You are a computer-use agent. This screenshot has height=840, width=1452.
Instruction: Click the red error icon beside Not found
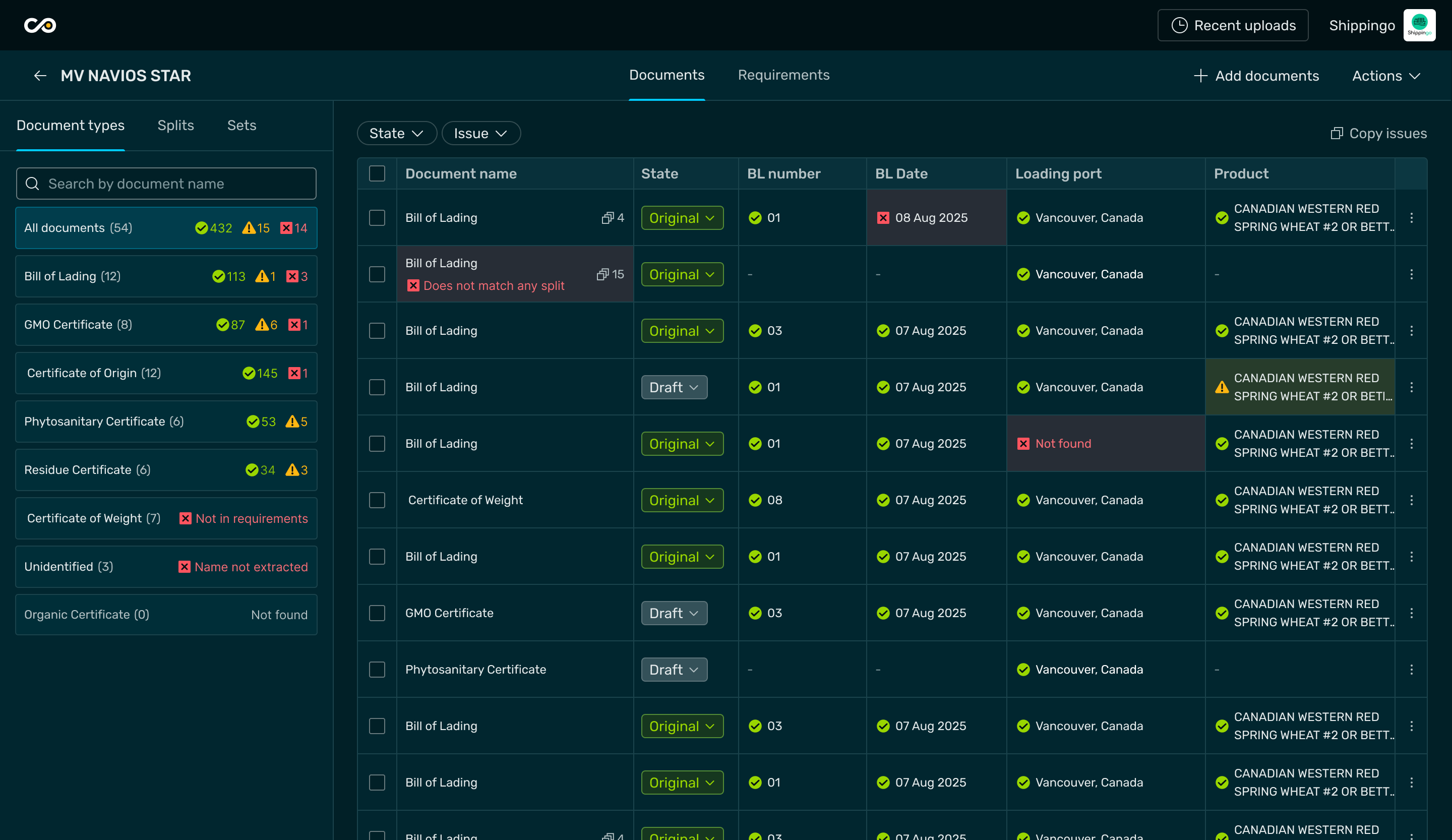click(1023, 444)
